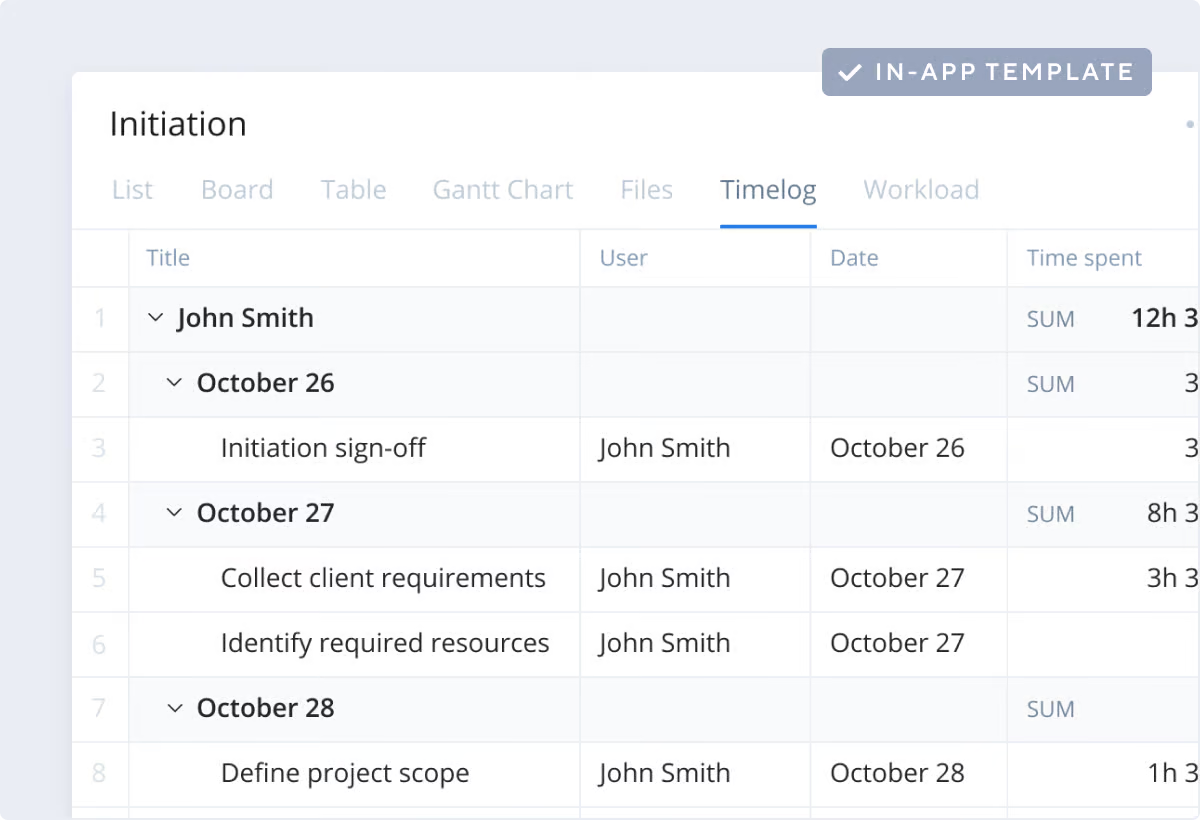Click the date cell for Identify required resources
The height and width of the screenshot is (820, 1200).
[908, 644]
